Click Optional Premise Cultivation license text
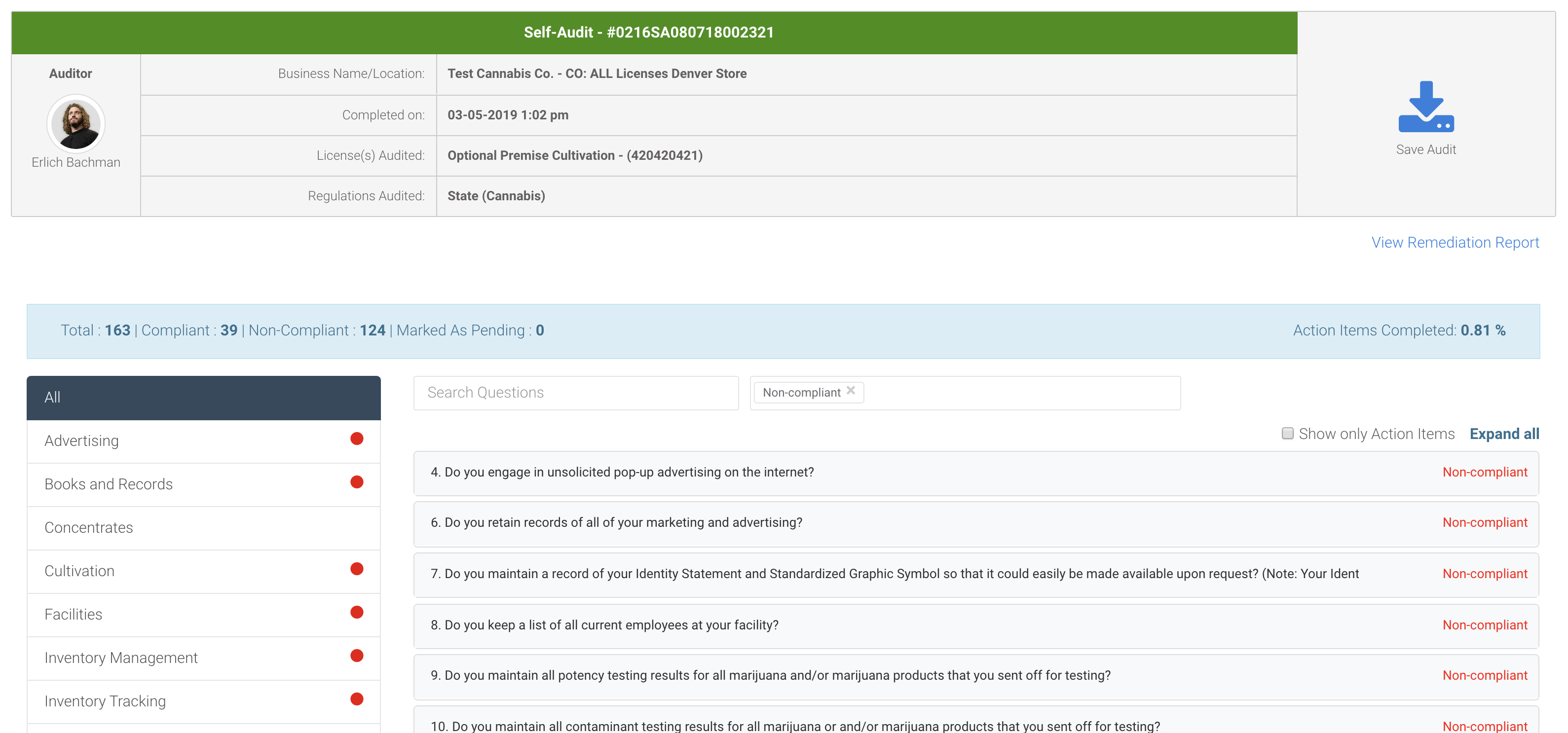This screenshot has width=1568, height=733. (x=575, y=156)
